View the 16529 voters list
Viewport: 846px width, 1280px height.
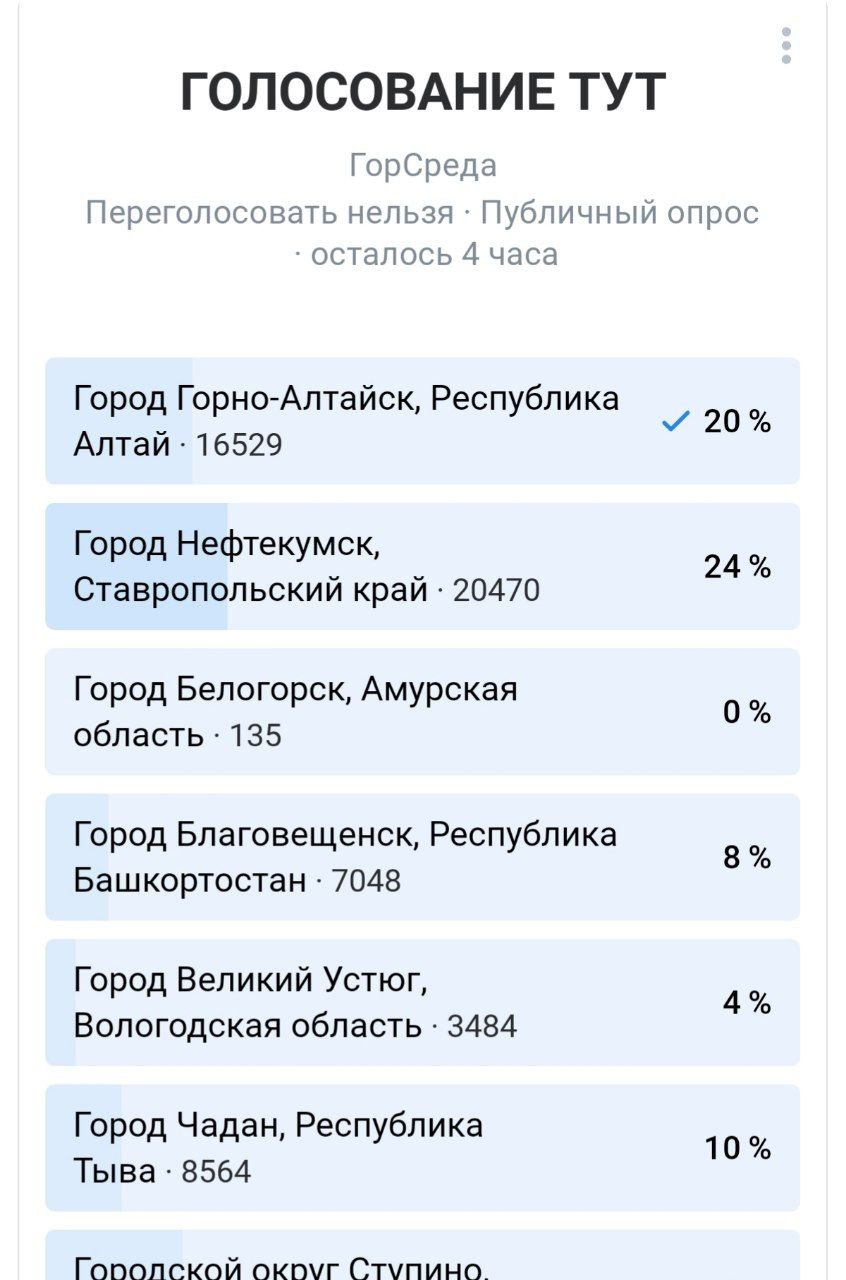[x=239, y=445]
